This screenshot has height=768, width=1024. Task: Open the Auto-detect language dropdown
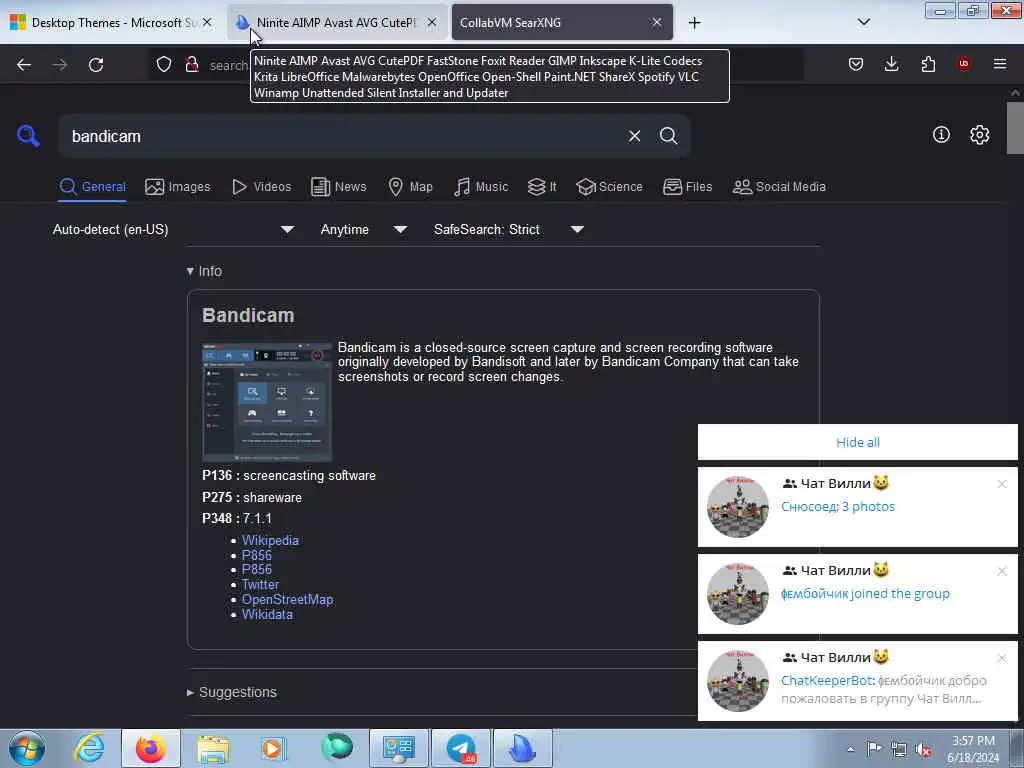click(173, 229)
